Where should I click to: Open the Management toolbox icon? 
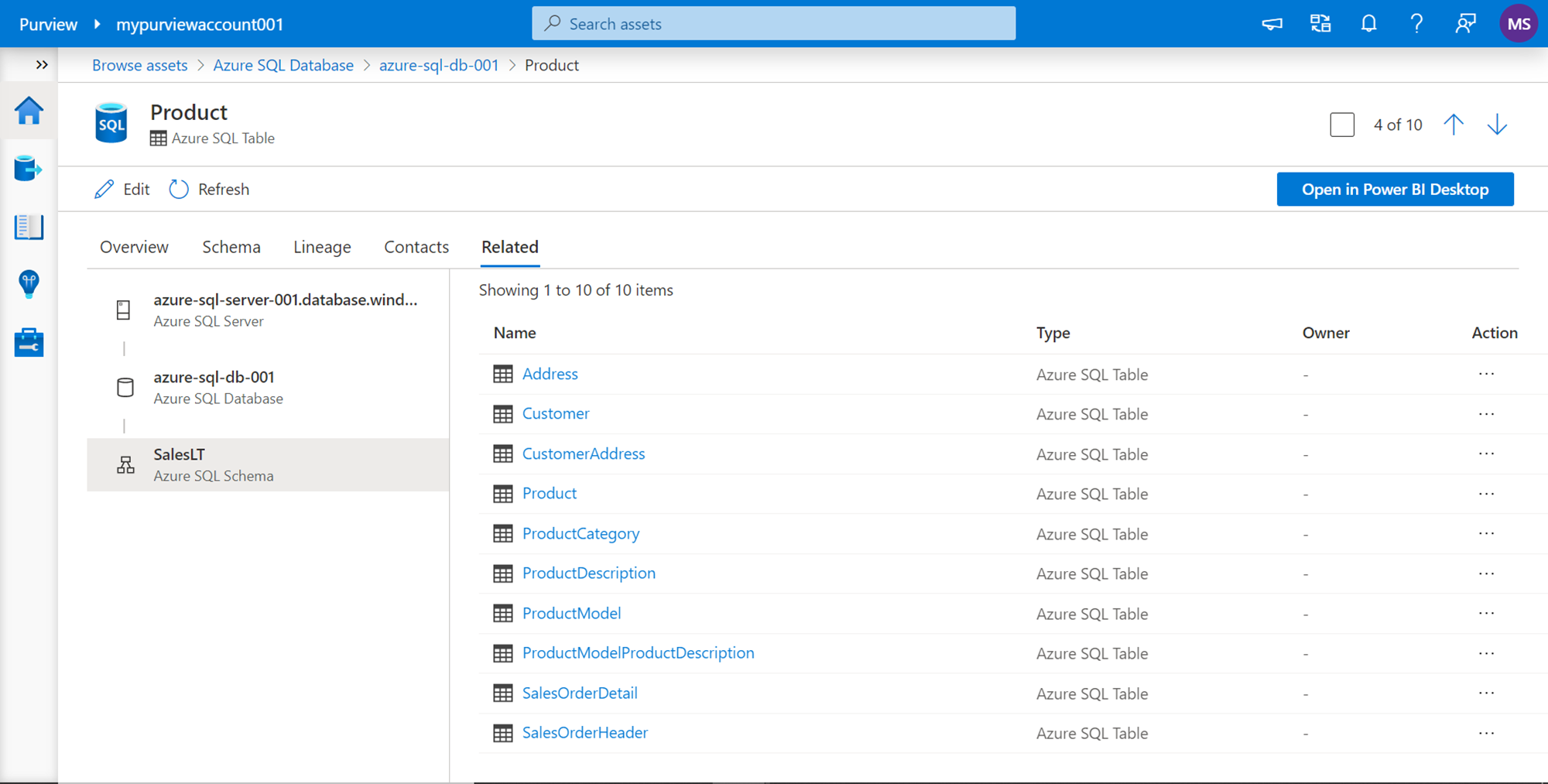coord(29,342)
